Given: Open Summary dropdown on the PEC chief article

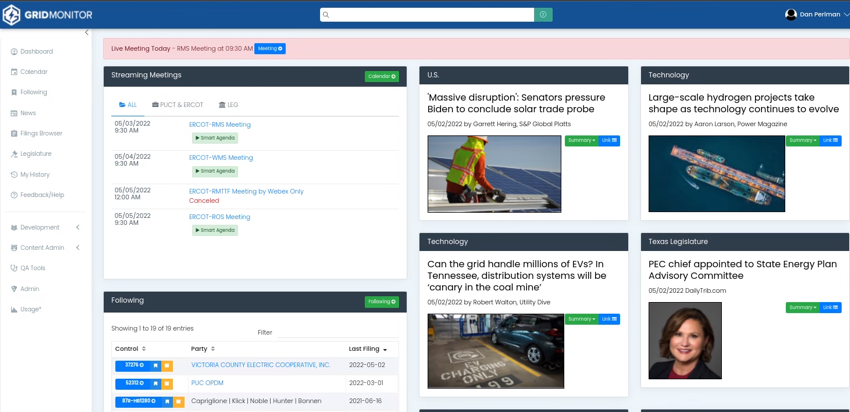Looking at the screenshot, I should (803, 307).
